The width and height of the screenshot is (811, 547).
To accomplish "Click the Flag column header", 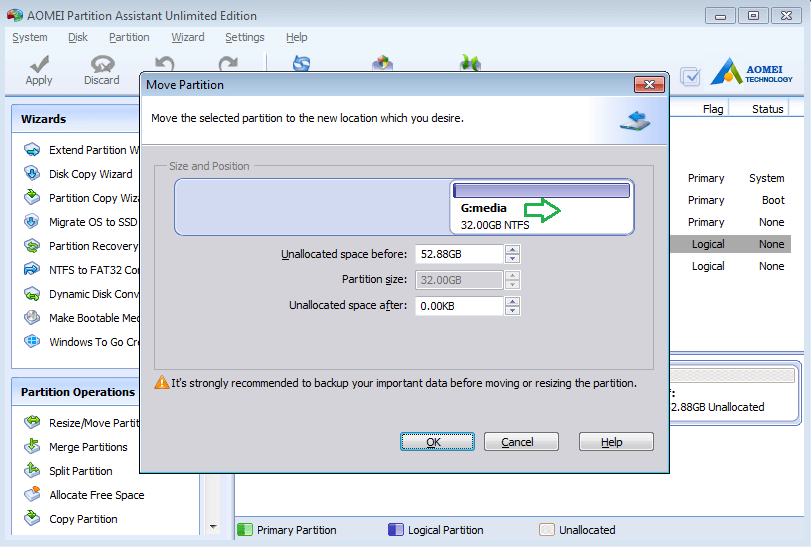I will [x=713, y=109].
